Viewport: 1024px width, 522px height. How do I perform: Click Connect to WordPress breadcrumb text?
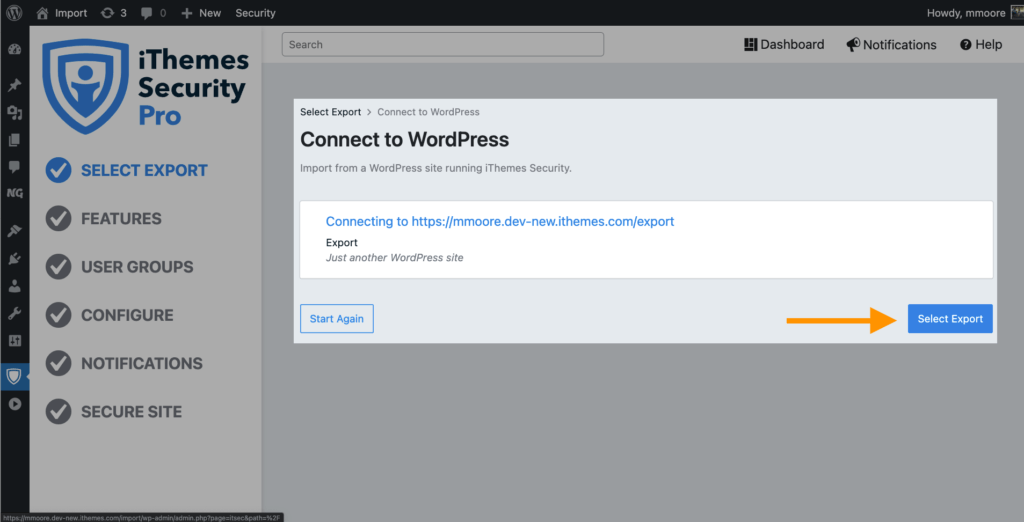click(428, 112)
